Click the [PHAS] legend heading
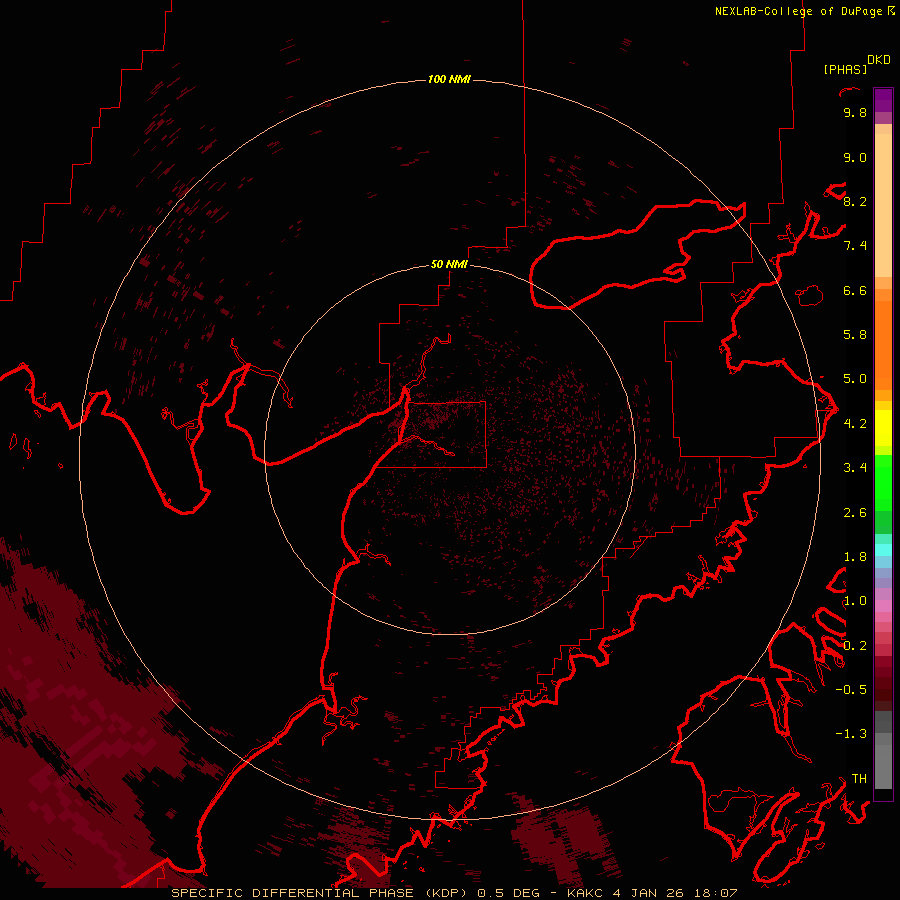The height and width of the screenshot is (900, 900). point(845,69)
